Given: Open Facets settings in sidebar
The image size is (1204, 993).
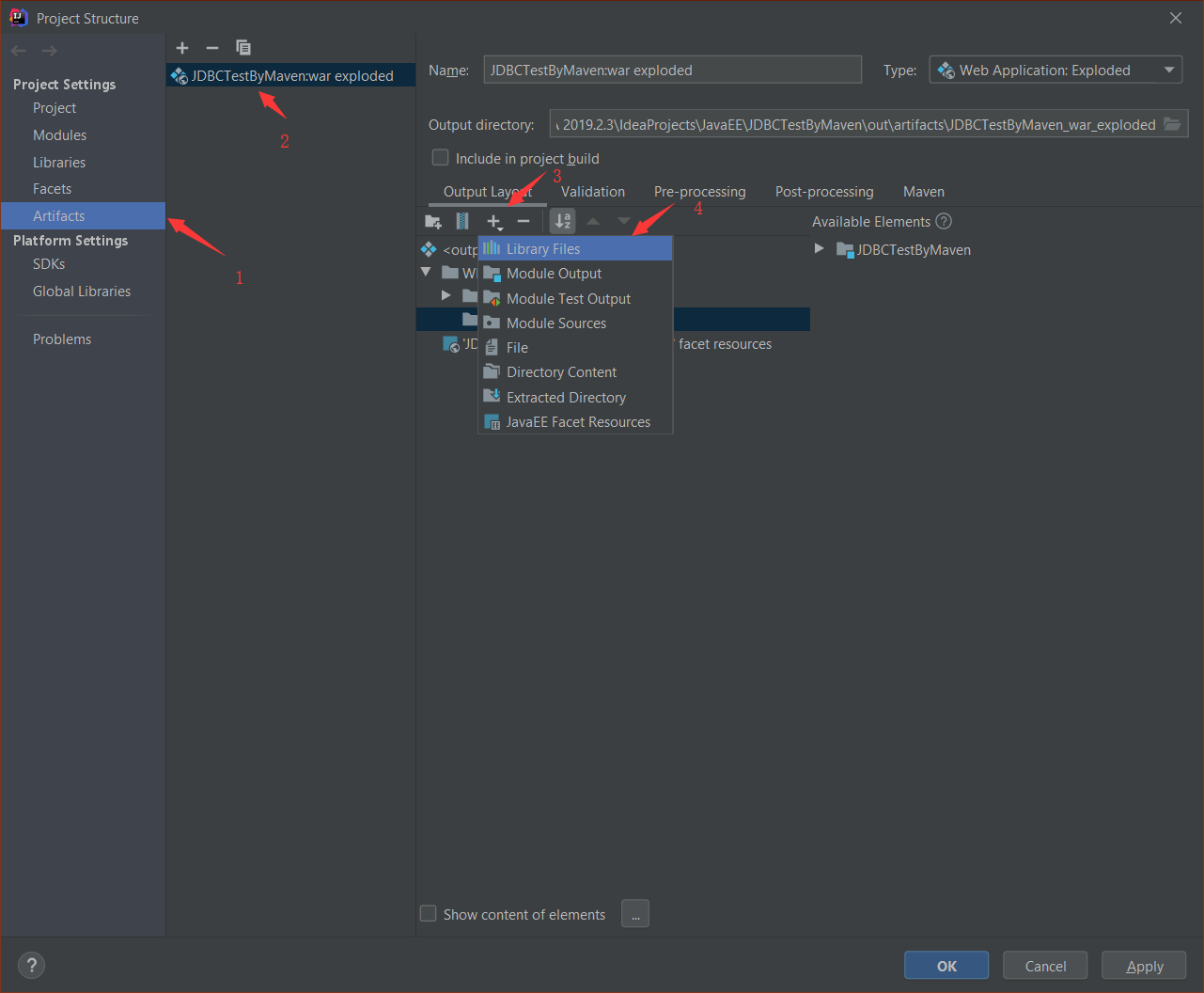Looking at the screenshot, I should coord(52,189).
